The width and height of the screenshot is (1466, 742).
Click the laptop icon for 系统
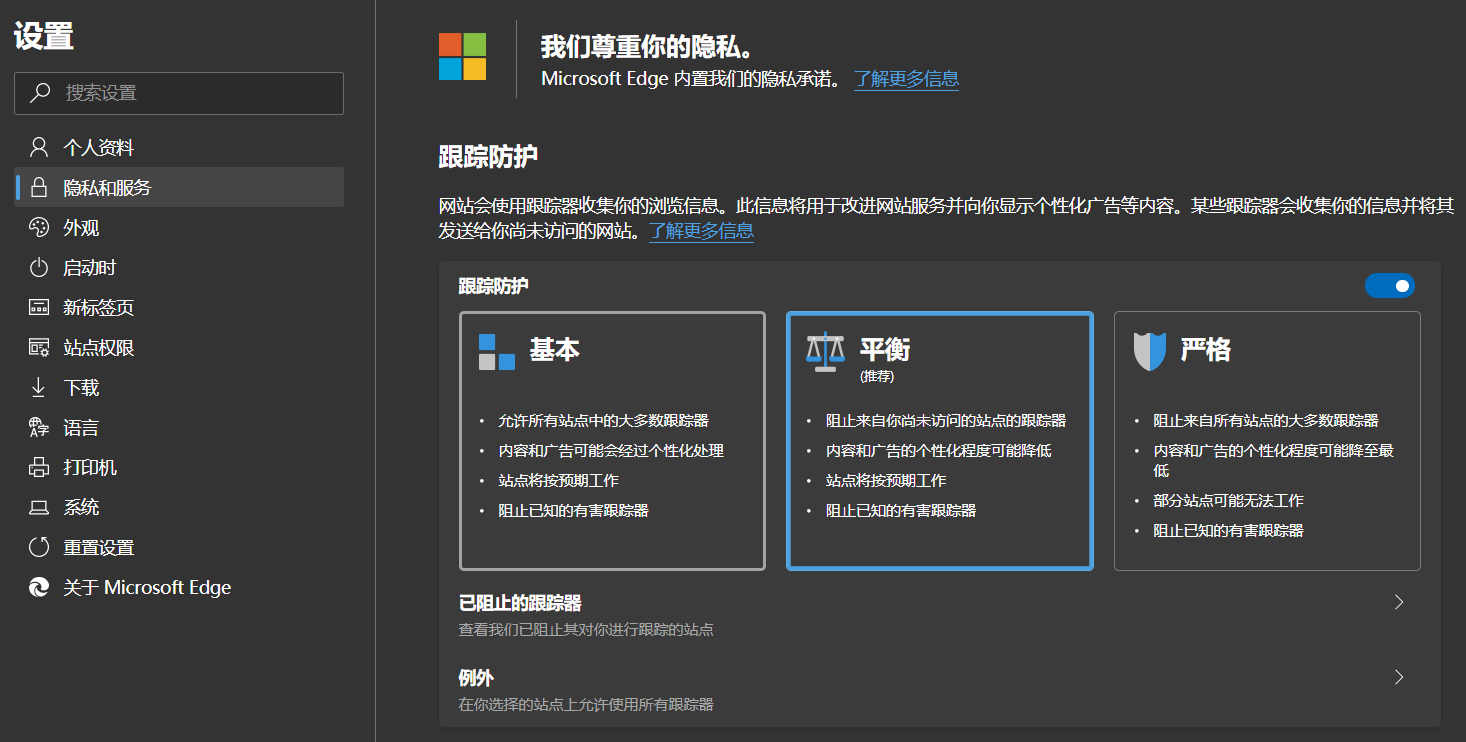click(39, 508)
